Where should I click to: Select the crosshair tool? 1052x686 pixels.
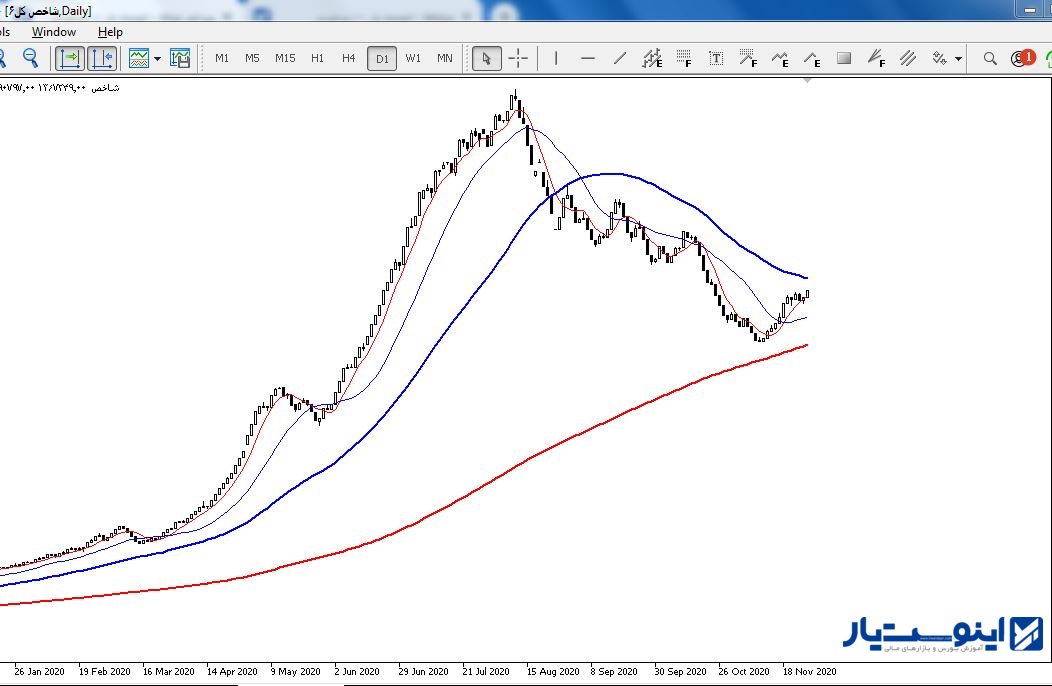(518, 58)
